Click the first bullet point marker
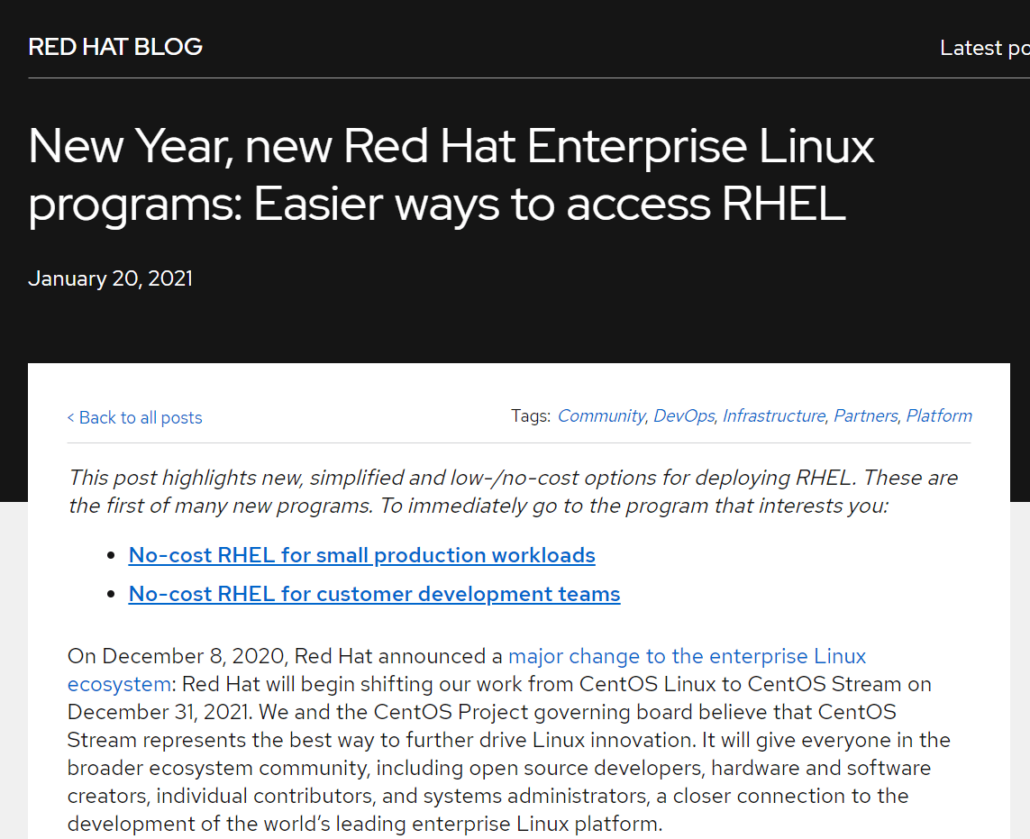Image resolution: width=1030 pixels, height=839 pixels. pos(110,555)
